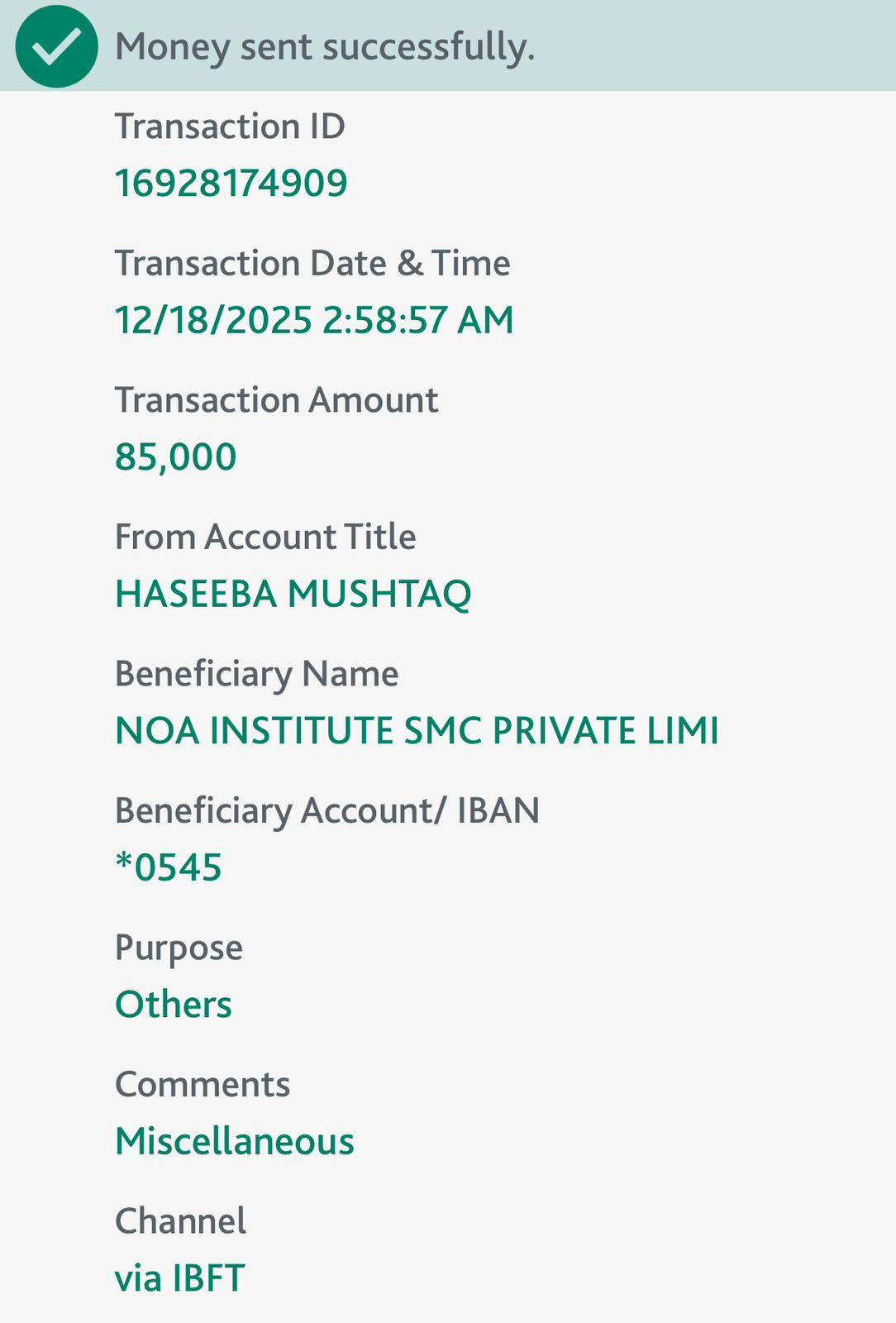Click the Beneficiary Account/ IBAN label
The image size is (896, 1323).
click(326, 810)
